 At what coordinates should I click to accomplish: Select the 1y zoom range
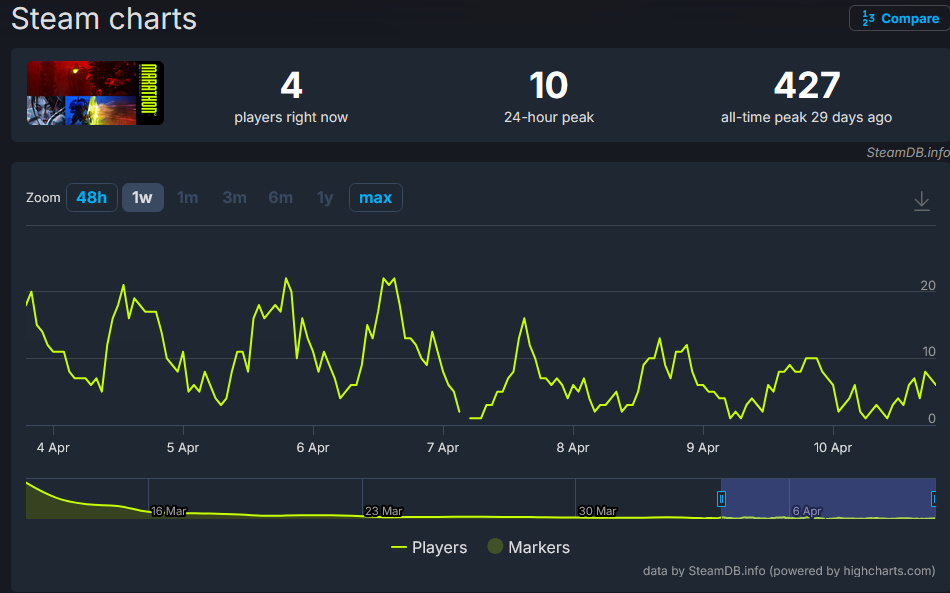[x=325, y=197]
